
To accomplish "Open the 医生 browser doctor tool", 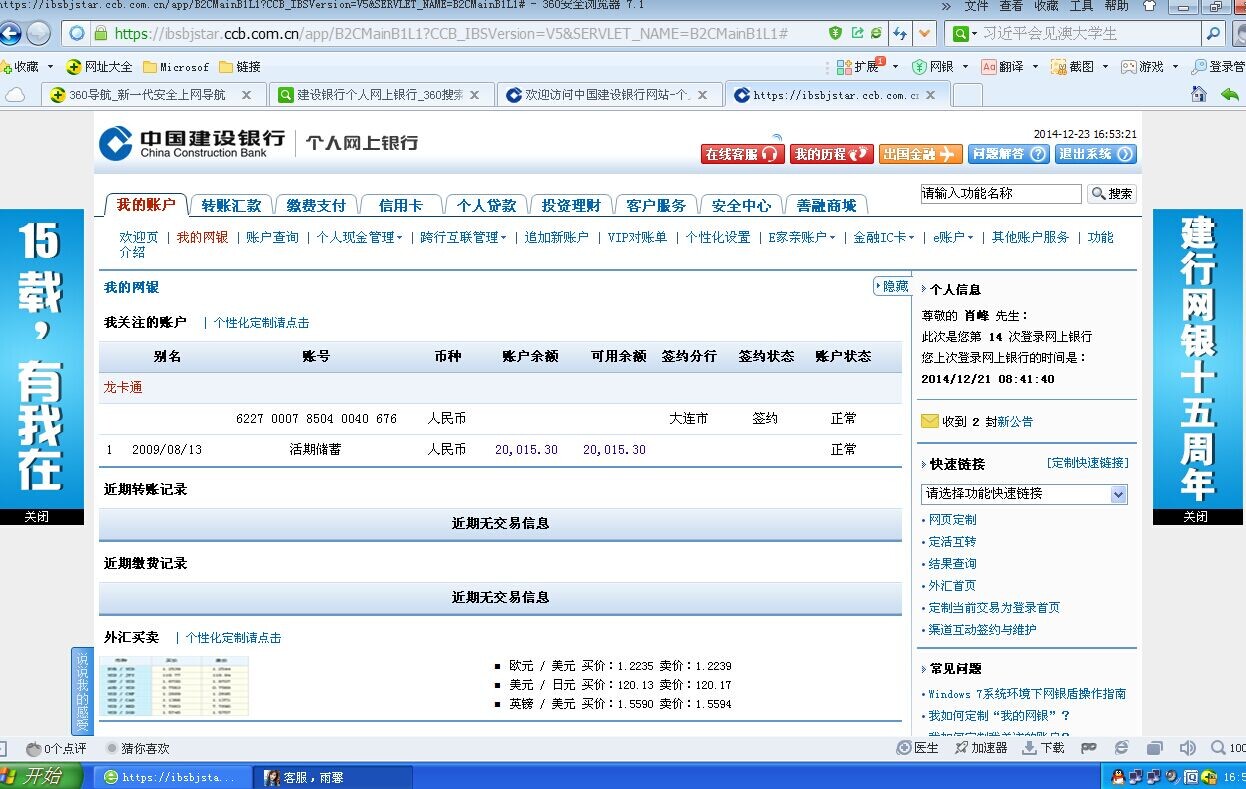I will (917, 748).
